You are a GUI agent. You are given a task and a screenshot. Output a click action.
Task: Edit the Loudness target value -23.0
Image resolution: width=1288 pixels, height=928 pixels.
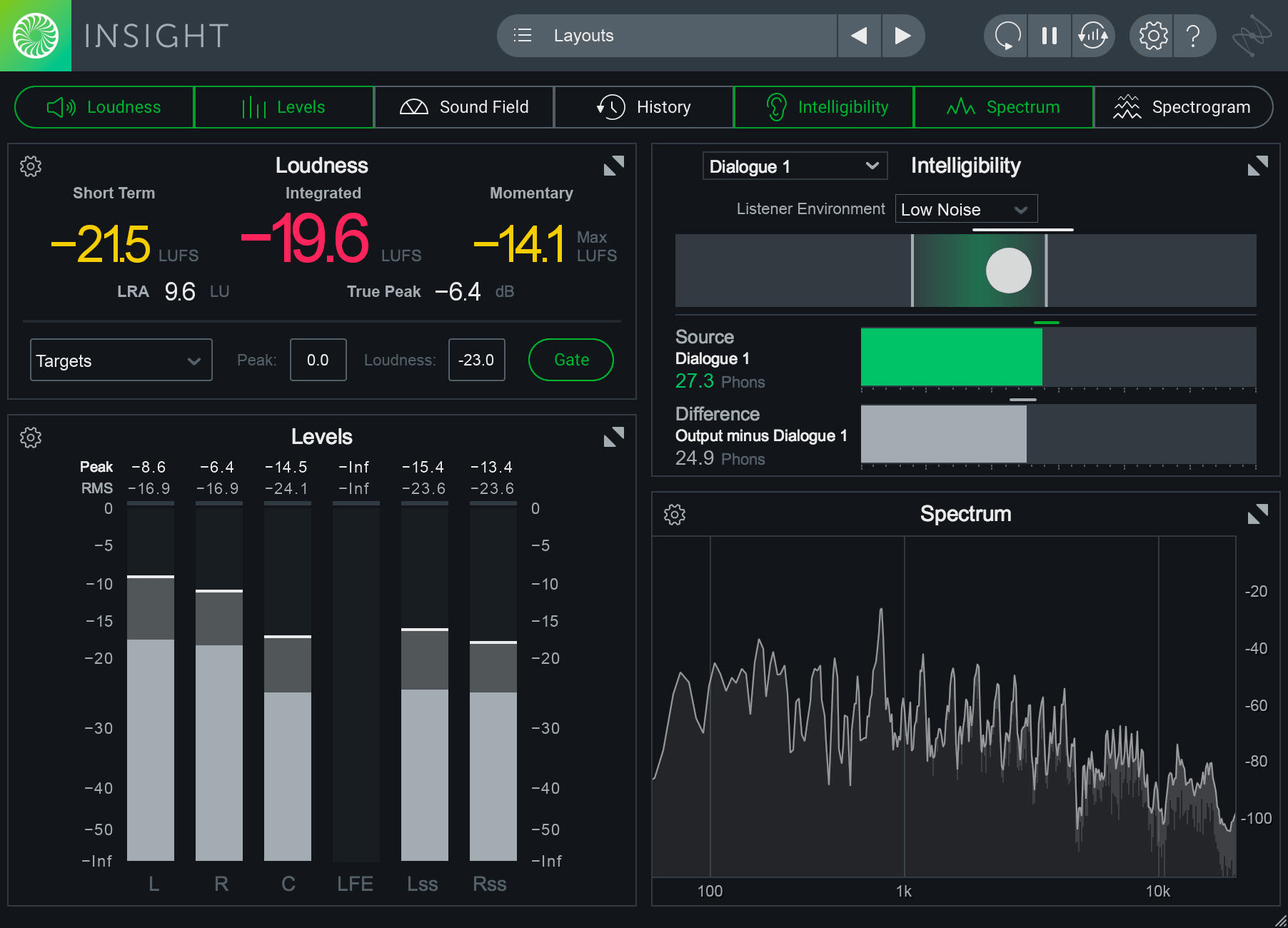[x=476, y=360]
